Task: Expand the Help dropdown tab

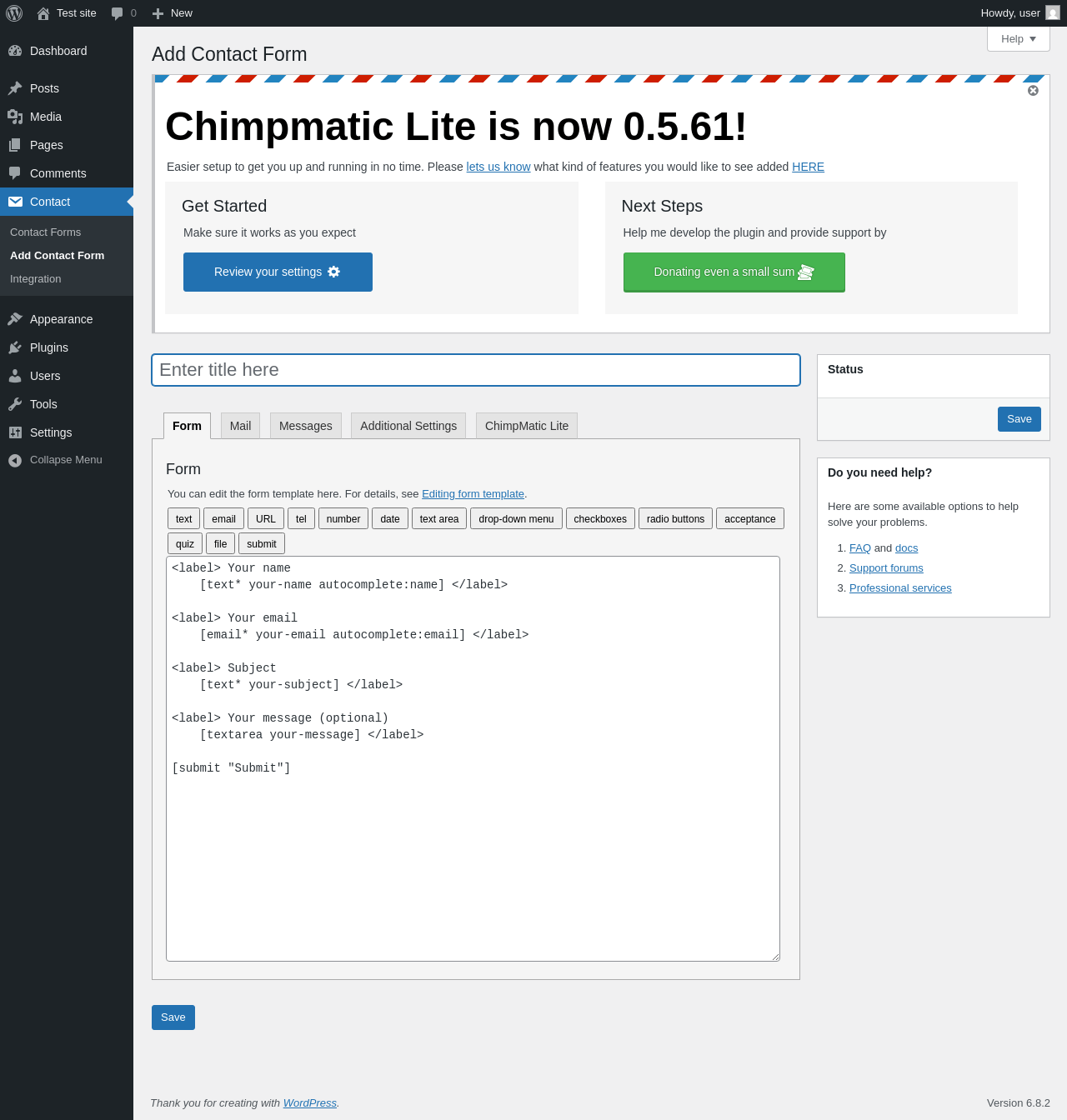Action: click(1019, 39)
